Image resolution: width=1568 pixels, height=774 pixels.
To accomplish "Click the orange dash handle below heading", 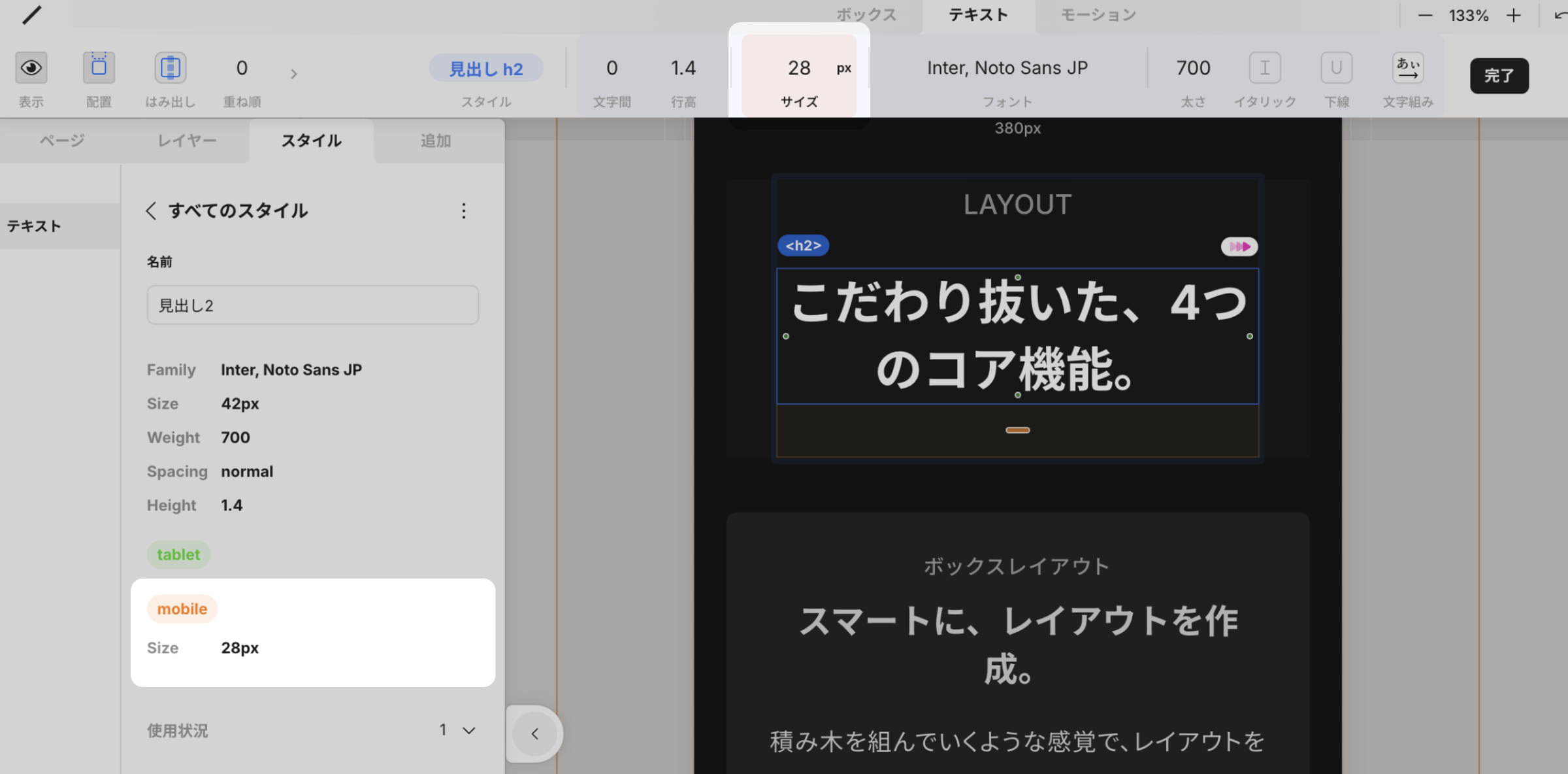I will pos(1017,430).
